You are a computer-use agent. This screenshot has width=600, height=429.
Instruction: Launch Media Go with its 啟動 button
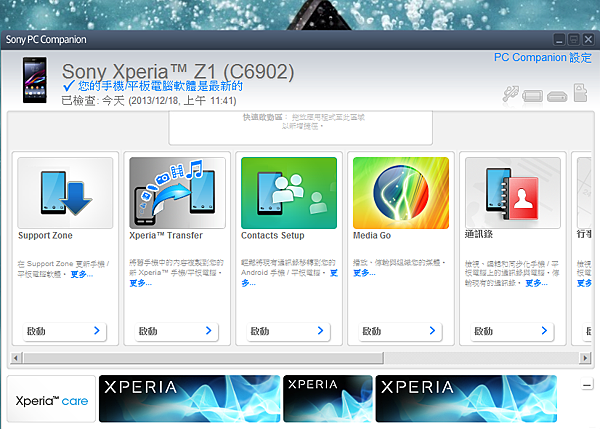point(401,331)
